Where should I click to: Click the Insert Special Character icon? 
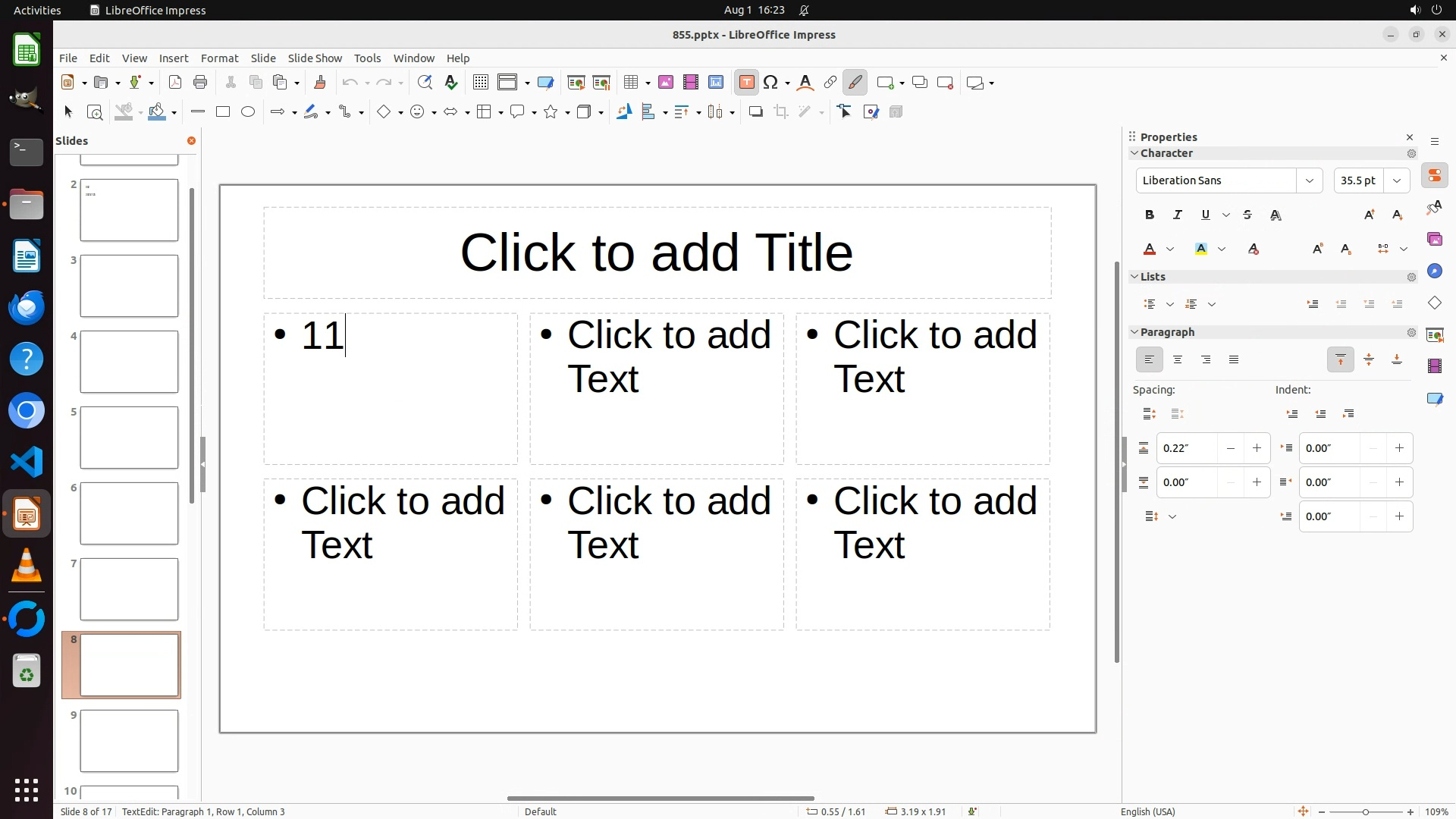coord(771,83)
